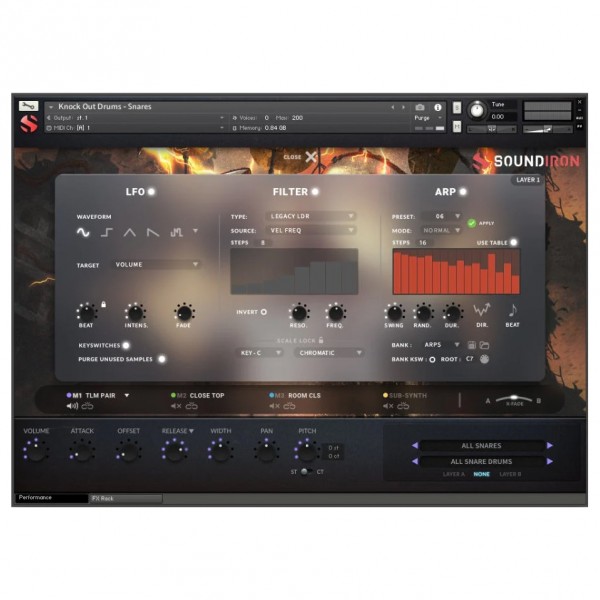This screenshot has height=600, width=600.
Task: Click link icon under Sub-Synth
Action: pyautogui.click(x=403, y=406)
